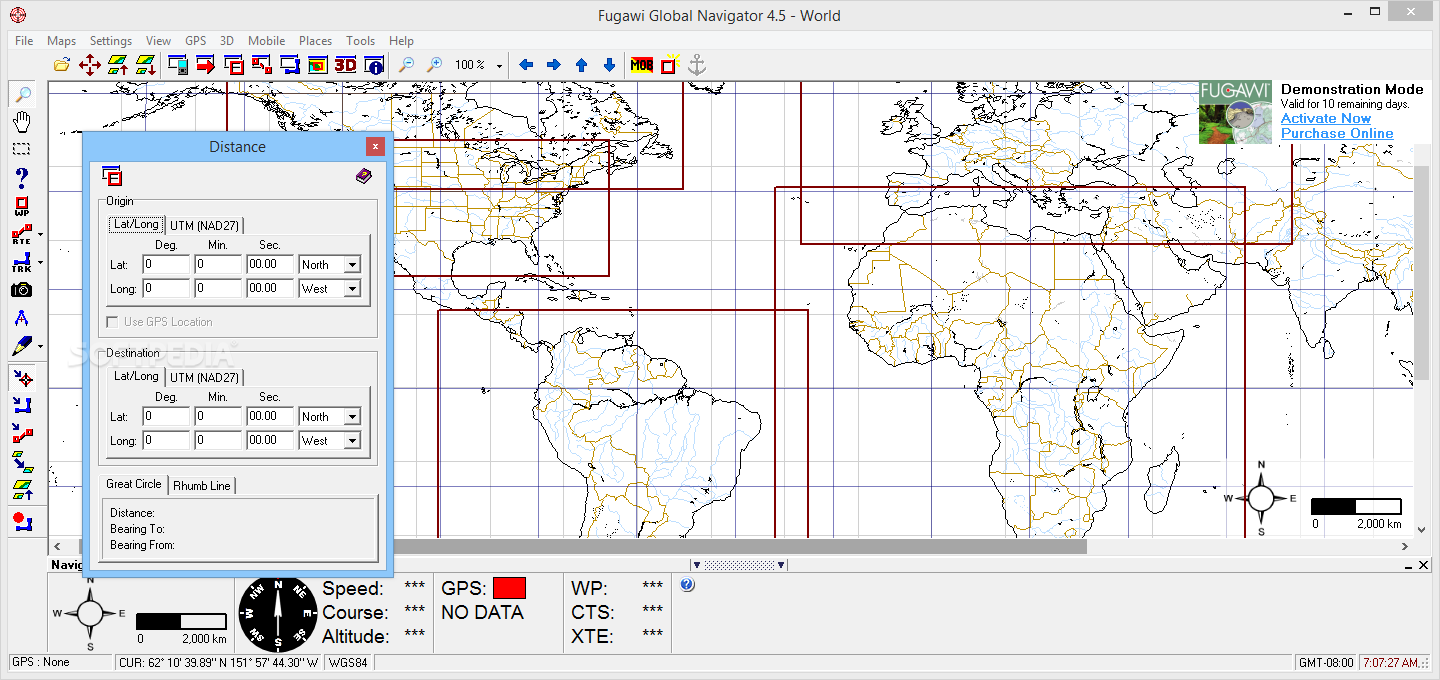Expand the RTE tool dropdown arrow

(40, 236)
